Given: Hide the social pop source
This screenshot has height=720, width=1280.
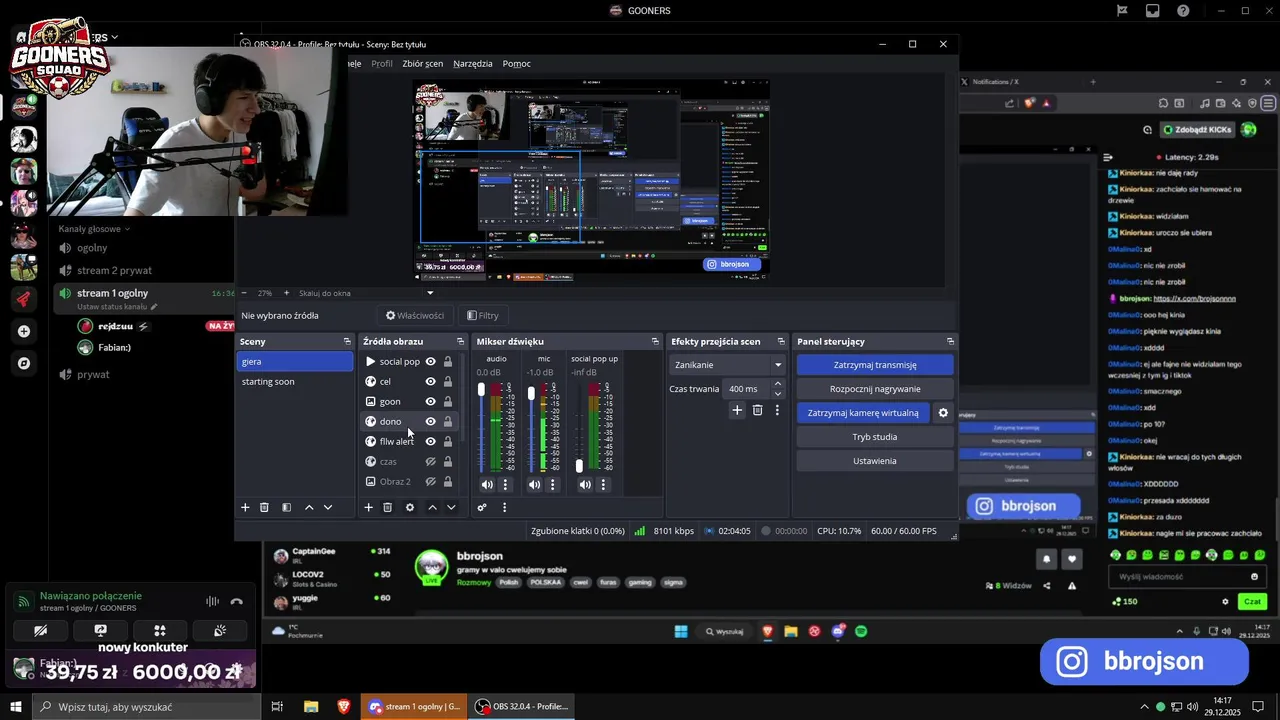Looking at the screenshot, I should coord(431,362).
